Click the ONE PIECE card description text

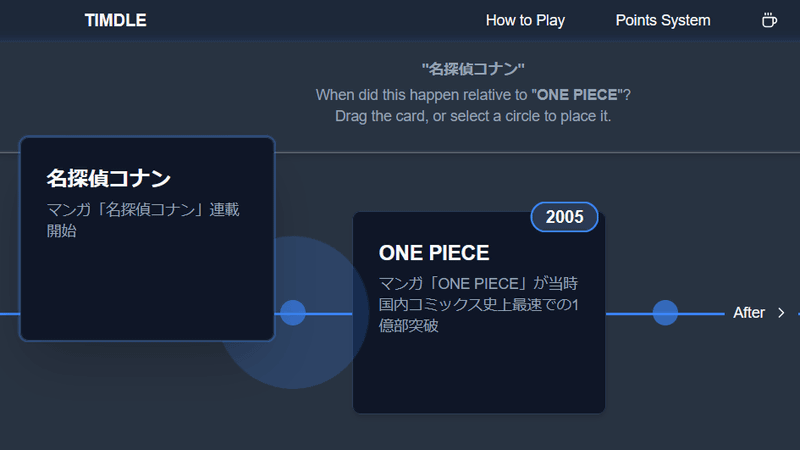point(479,305)
